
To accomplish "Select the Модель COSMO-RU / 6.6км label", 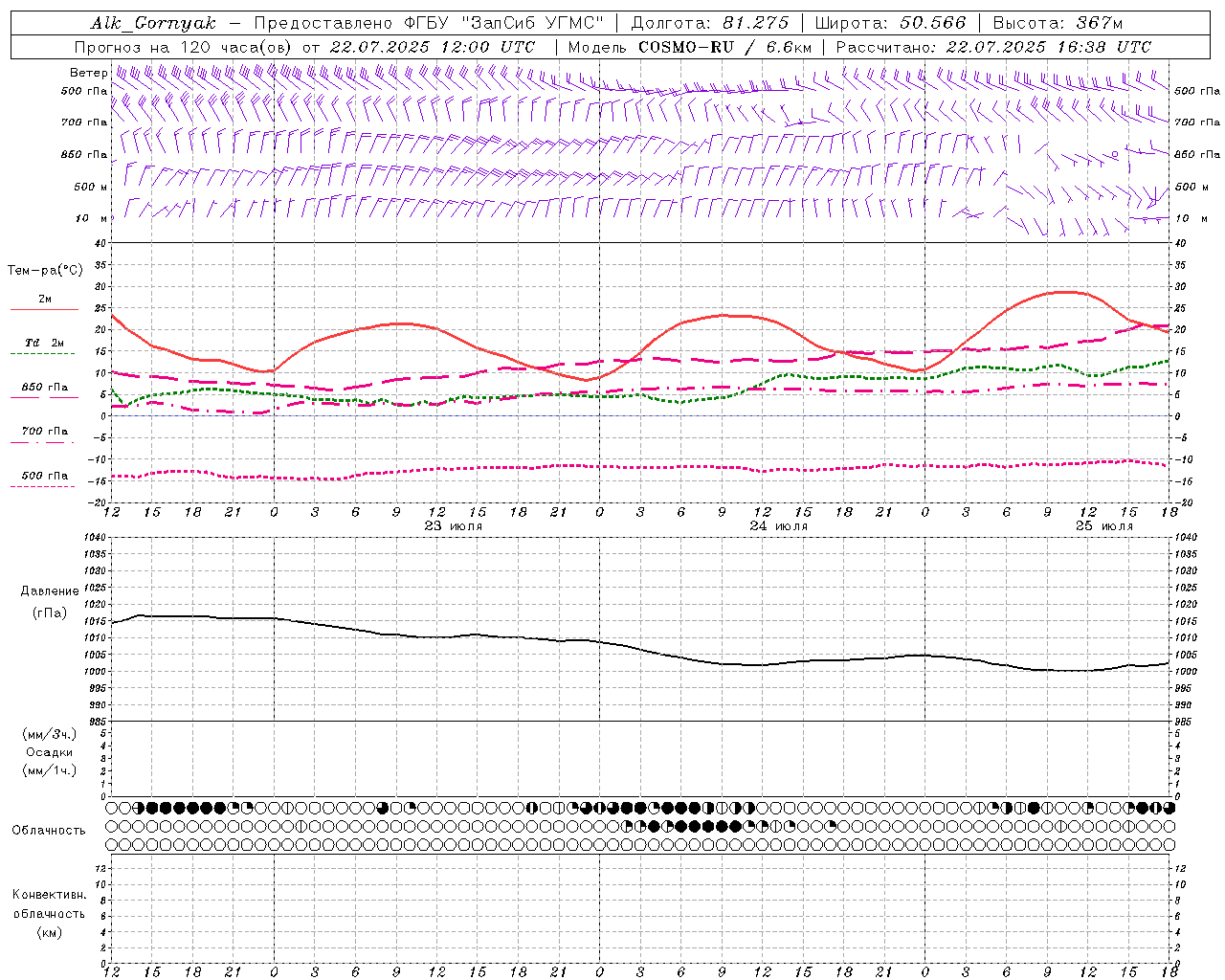I will (x=689, y=47).
